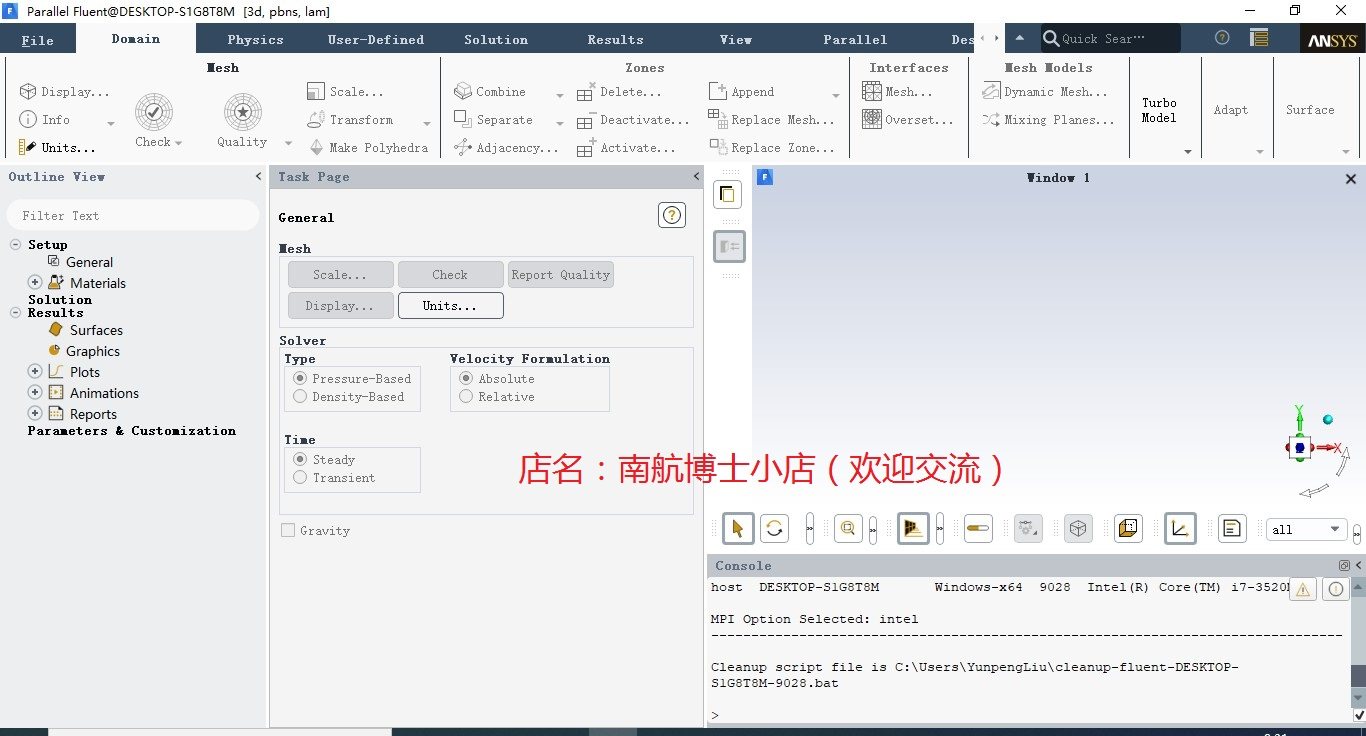Click the Mesh Display icon in ribbon
This screenshot has width=1366, height=736.
coord(28,92)
